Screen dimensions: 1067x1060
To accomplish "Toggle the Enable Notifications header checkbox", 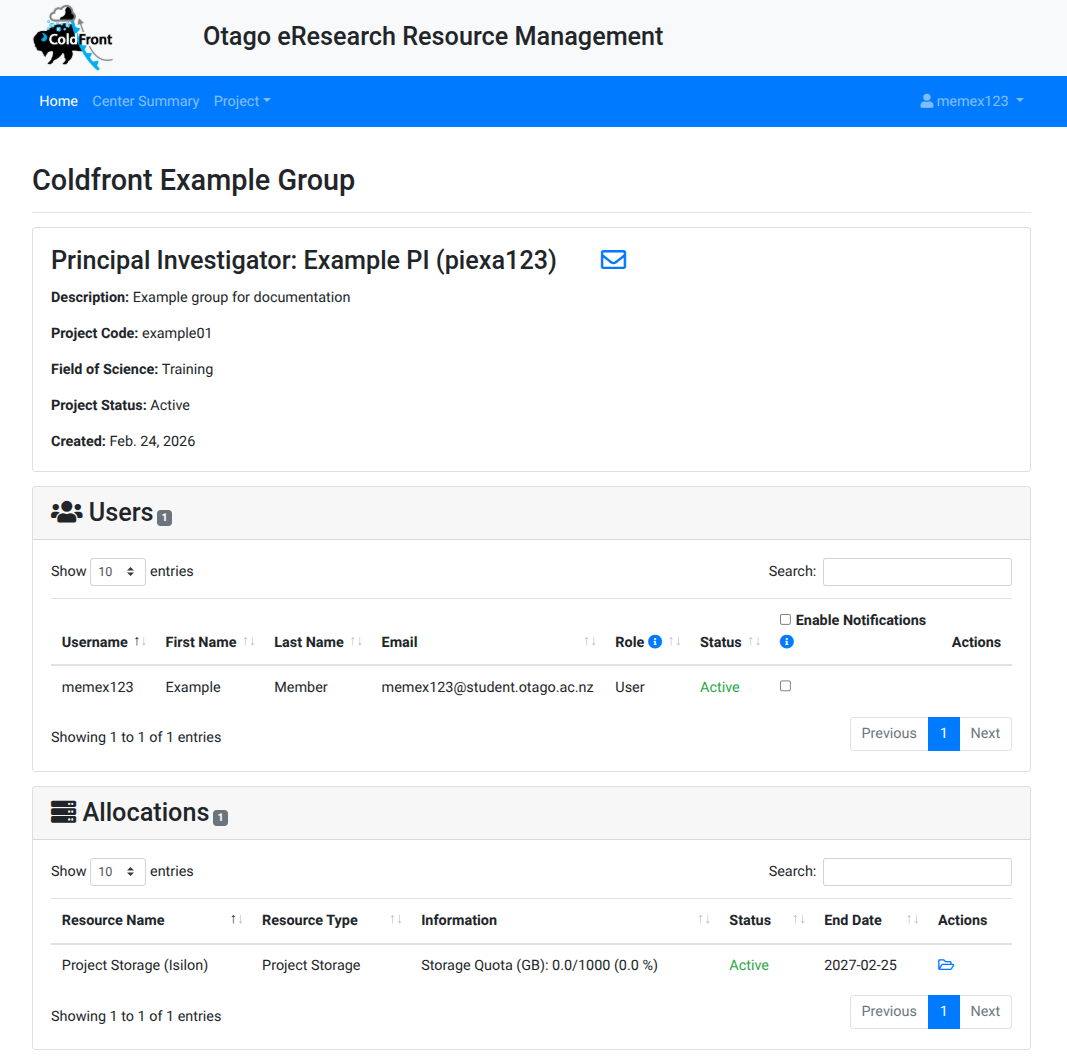I will click(785, 619).
